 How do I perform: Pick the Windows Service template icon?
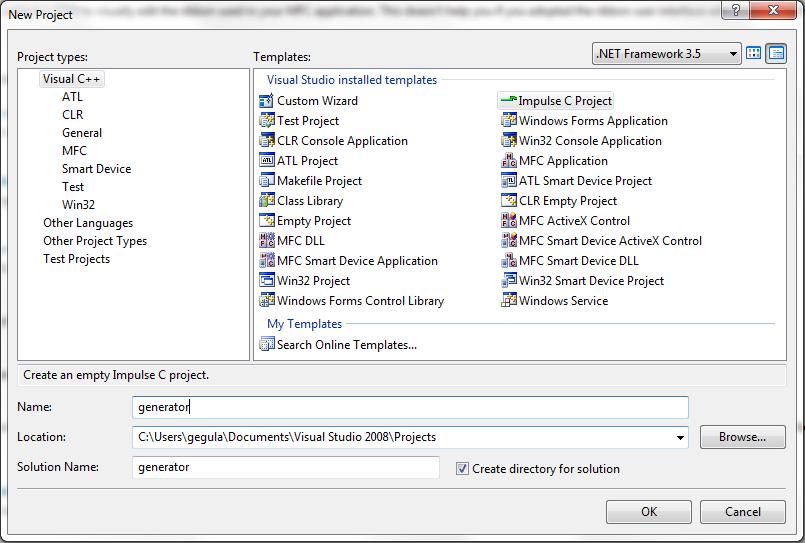pos(508,301)
